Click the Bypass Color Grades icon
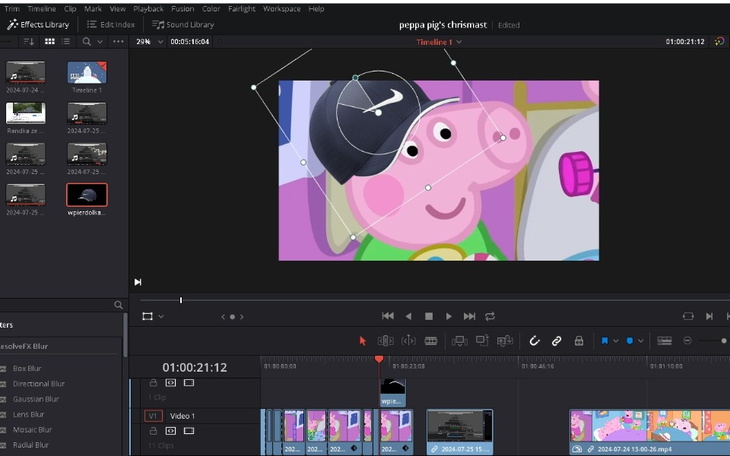This screenshot has width=730, height=456. tap(719, 41)
